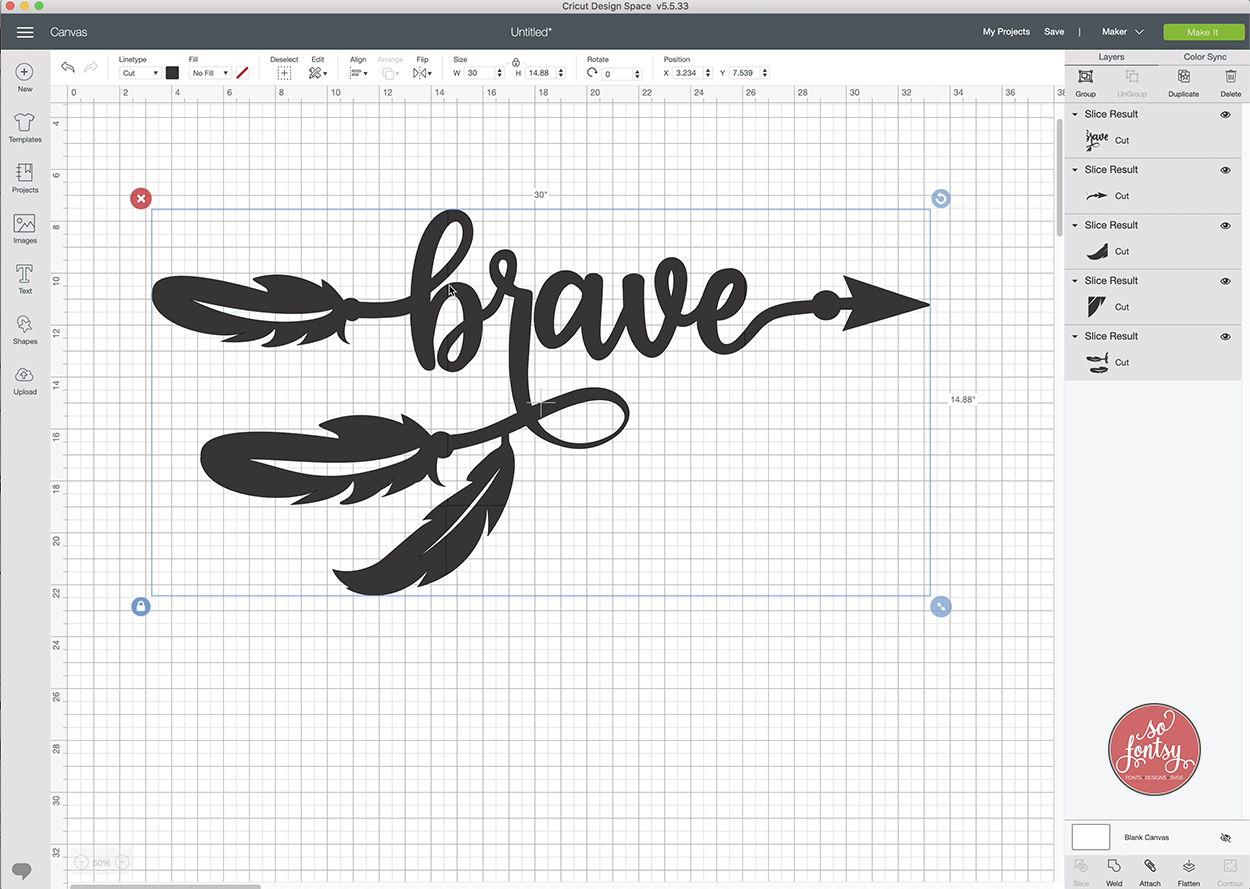Click the green Make It button
The height and width of the screenshot is (889, 1250).
(1202, 32)
